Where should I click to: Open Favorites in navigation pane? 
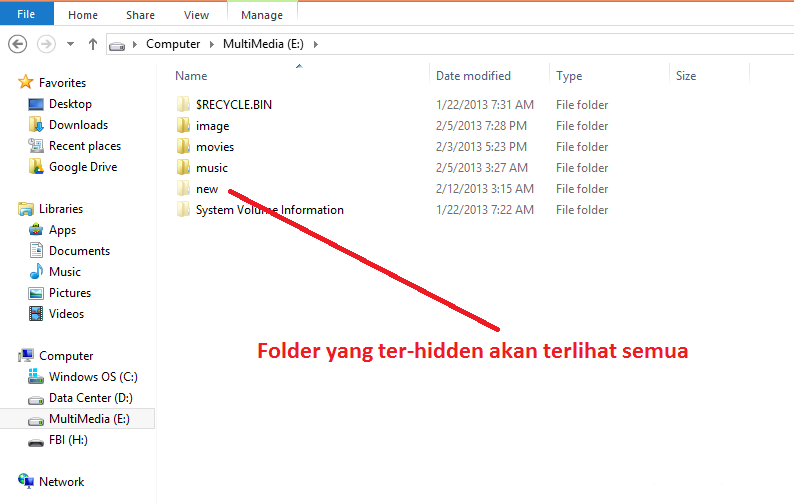pos(62,83)
